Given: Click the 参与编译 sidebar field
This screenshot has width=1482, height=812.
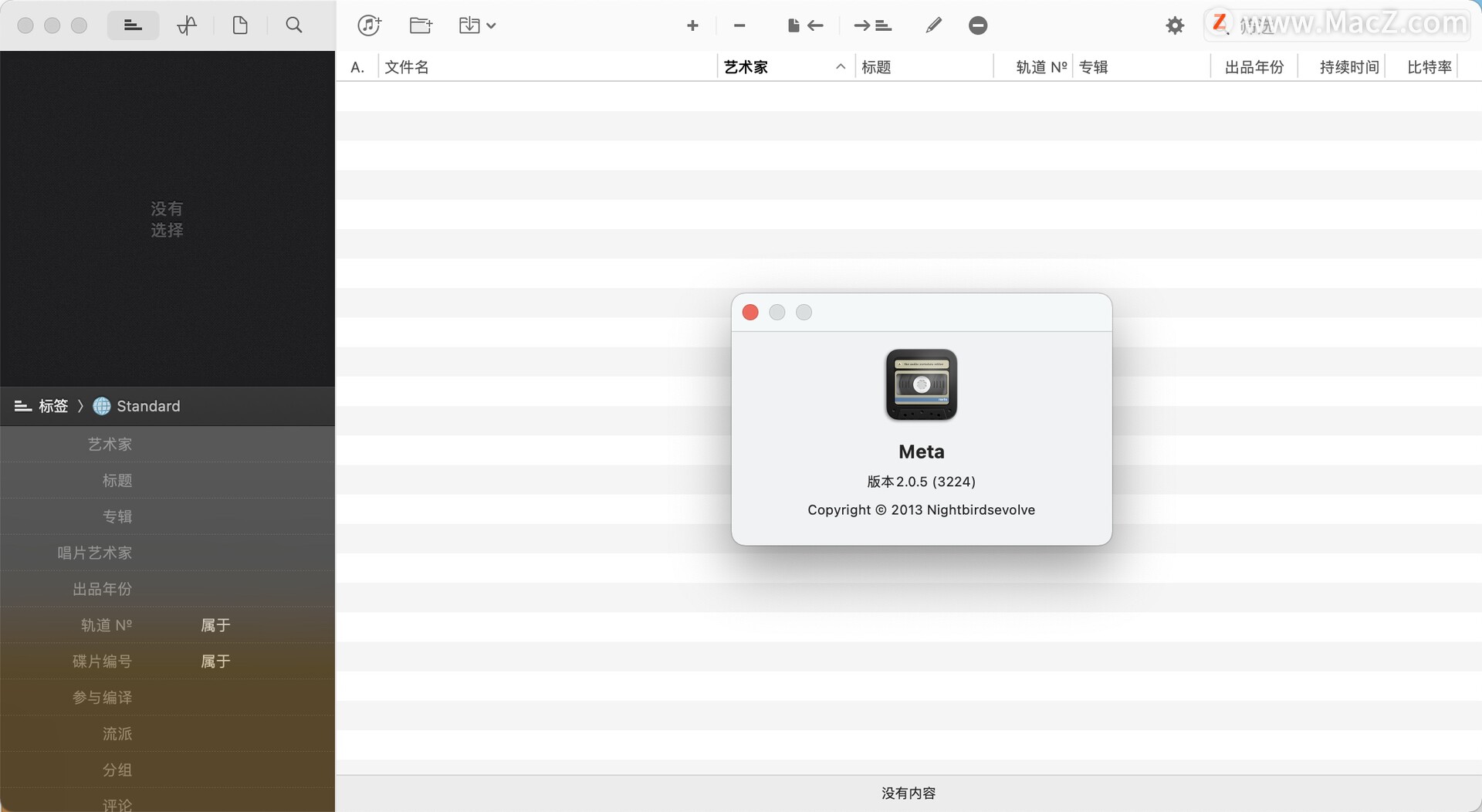Looking at the screenshot, I should [x=167, y=699].
